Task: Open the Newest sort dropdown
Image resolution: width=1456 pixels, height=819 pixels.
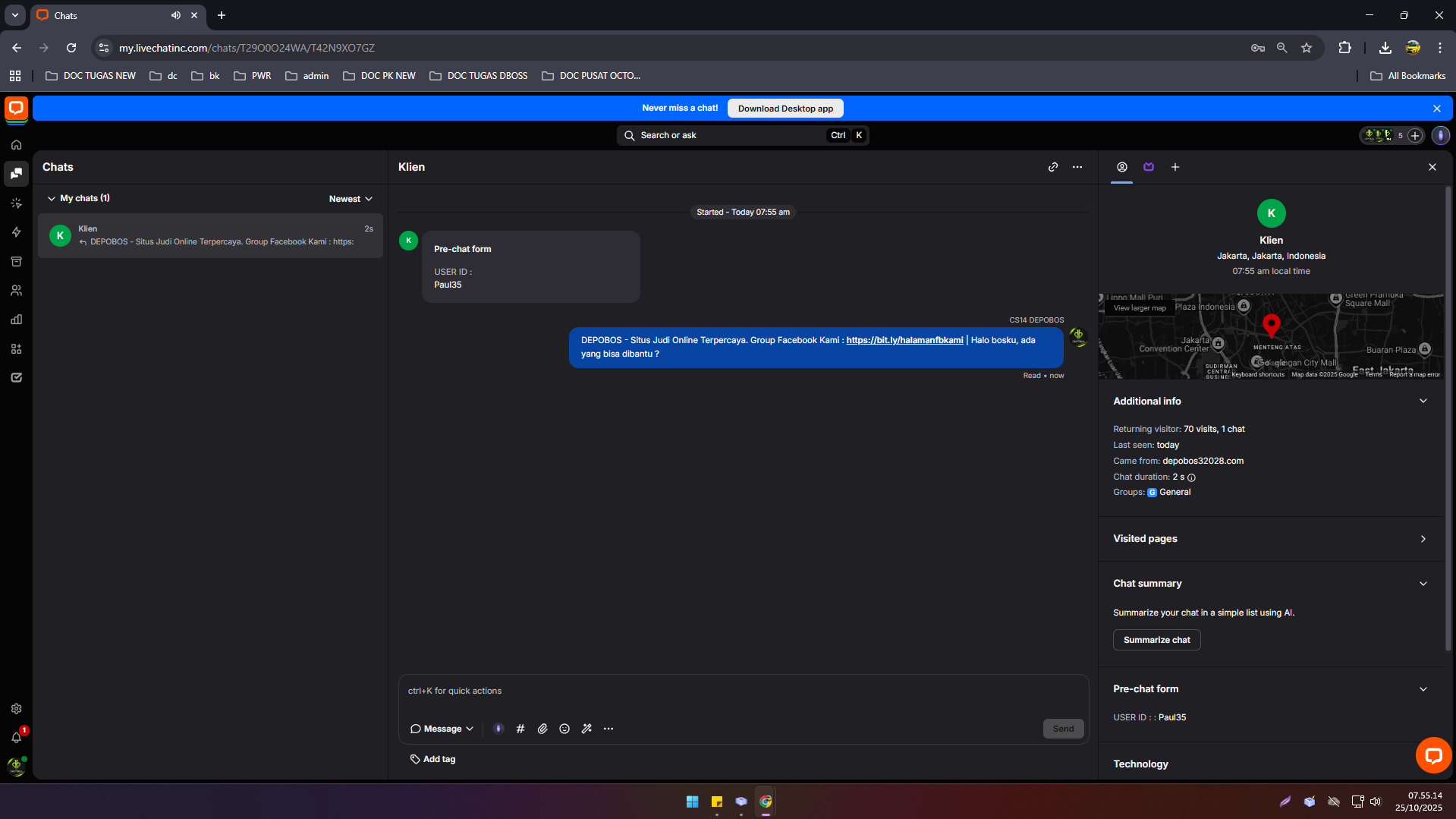Action: coord(351,199)
